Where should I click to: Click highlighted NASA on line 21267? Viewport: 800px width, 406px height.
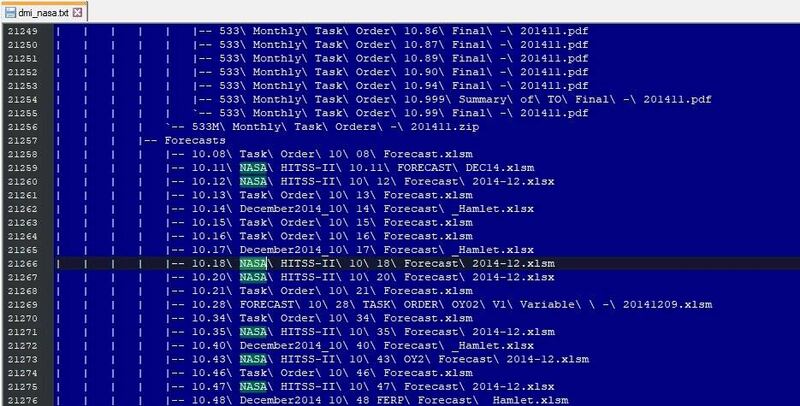coord(253,277)
